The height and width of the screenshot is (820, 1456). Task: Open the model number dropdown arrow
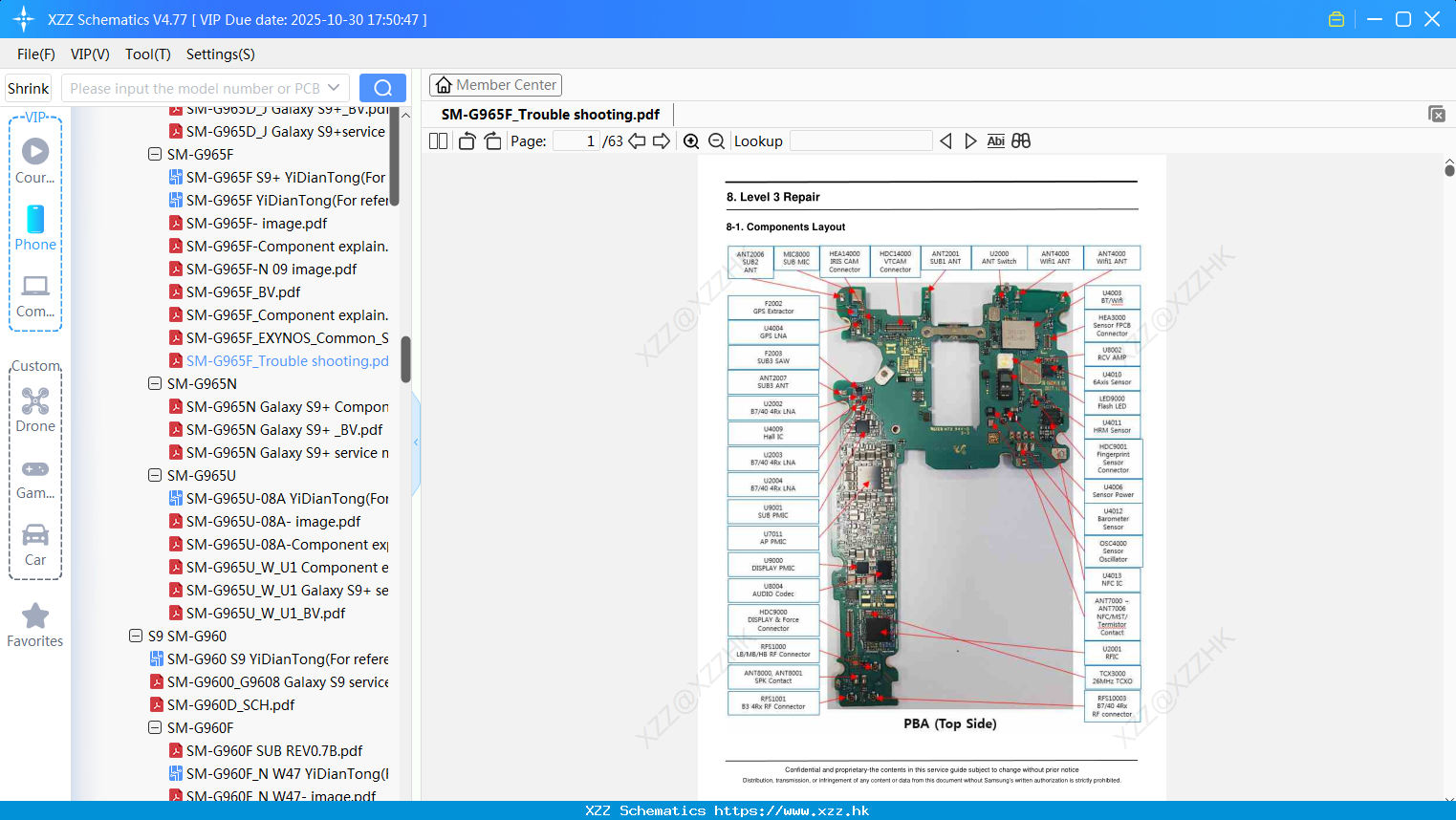tap(334, 88)
